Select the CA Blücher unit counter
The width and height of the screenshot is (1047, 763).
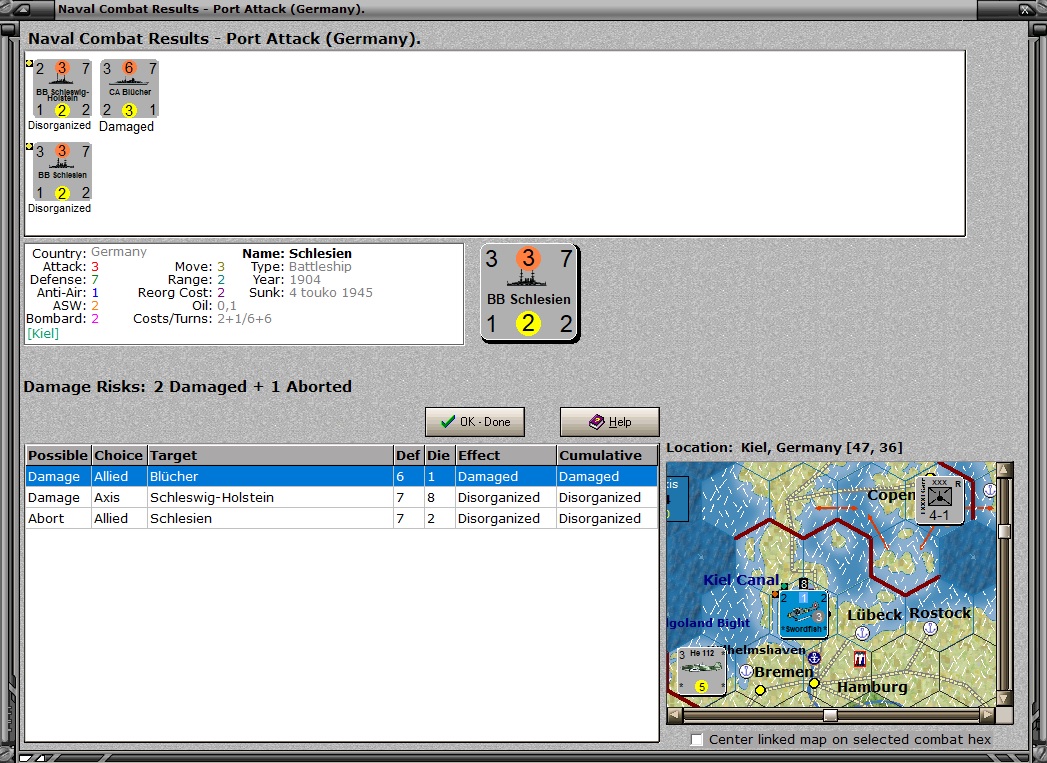click(x=130, y=89)
